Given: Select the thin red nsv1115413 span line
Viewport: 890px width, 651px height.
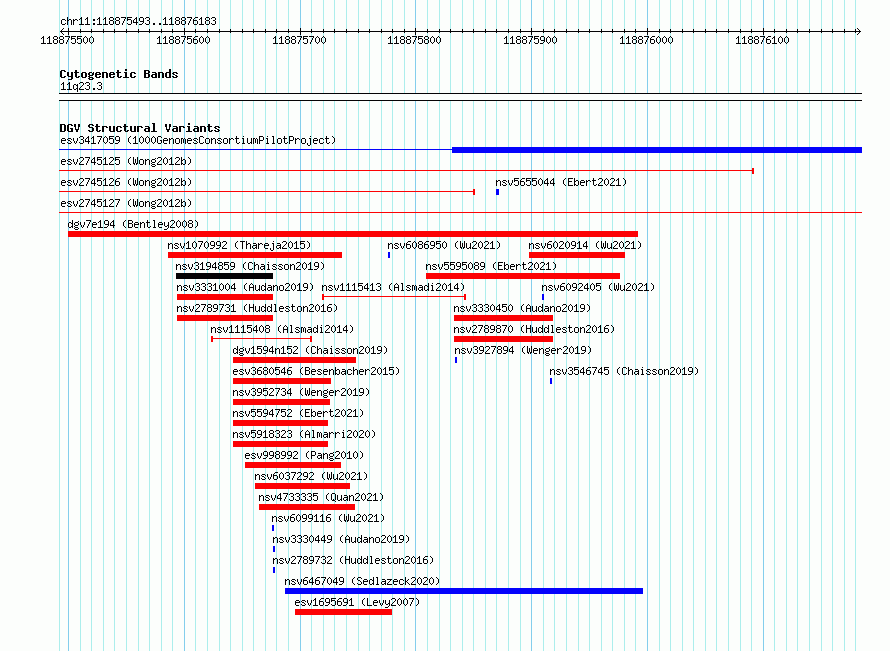Looking at the screenshot, I should point(394,297).
